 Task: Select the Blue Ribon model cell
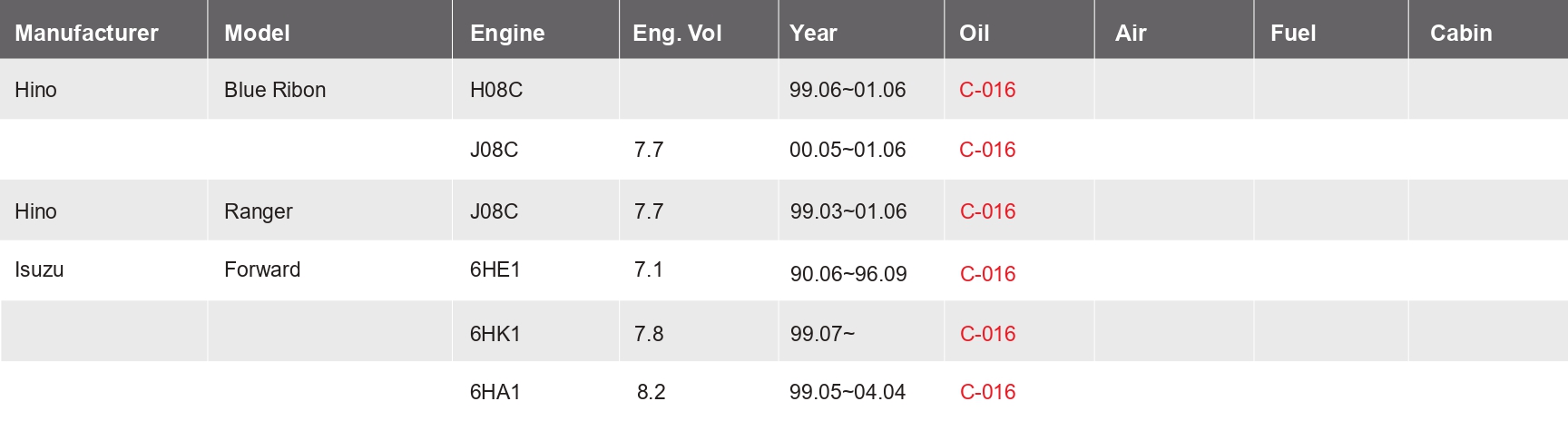(275, 90)
